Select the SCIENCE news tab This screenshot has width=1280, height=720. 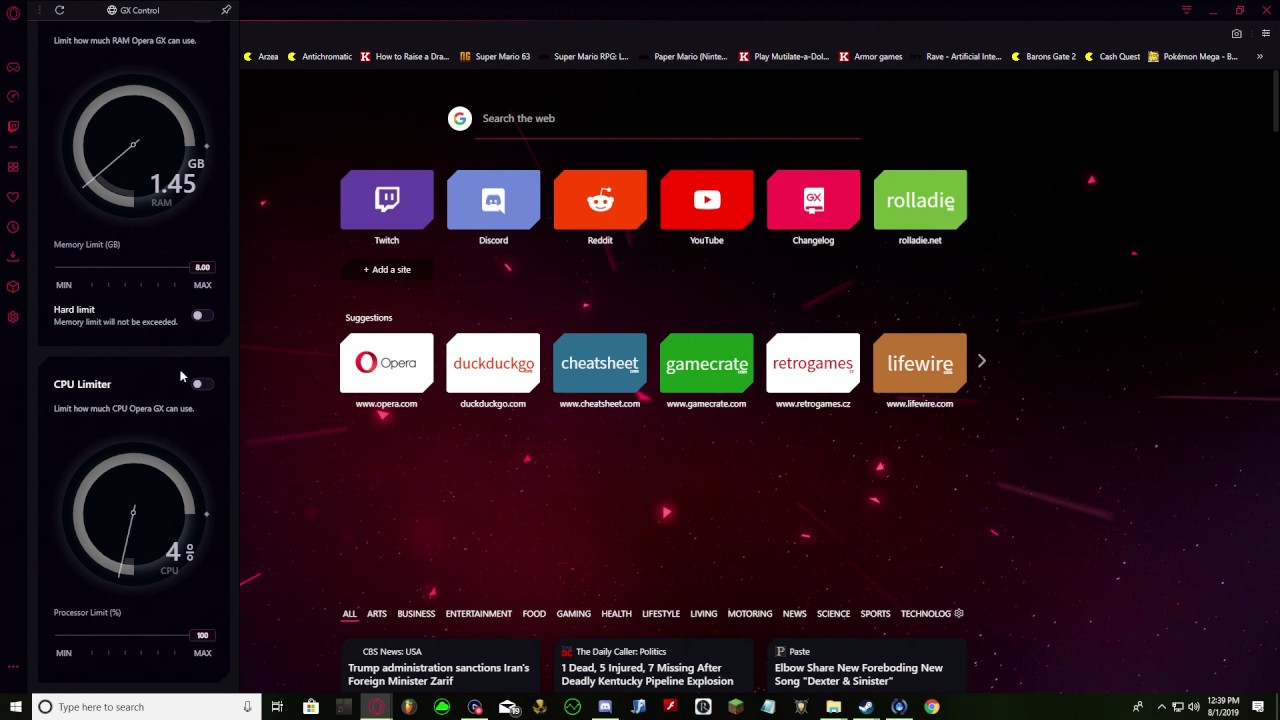pos(833,614)
